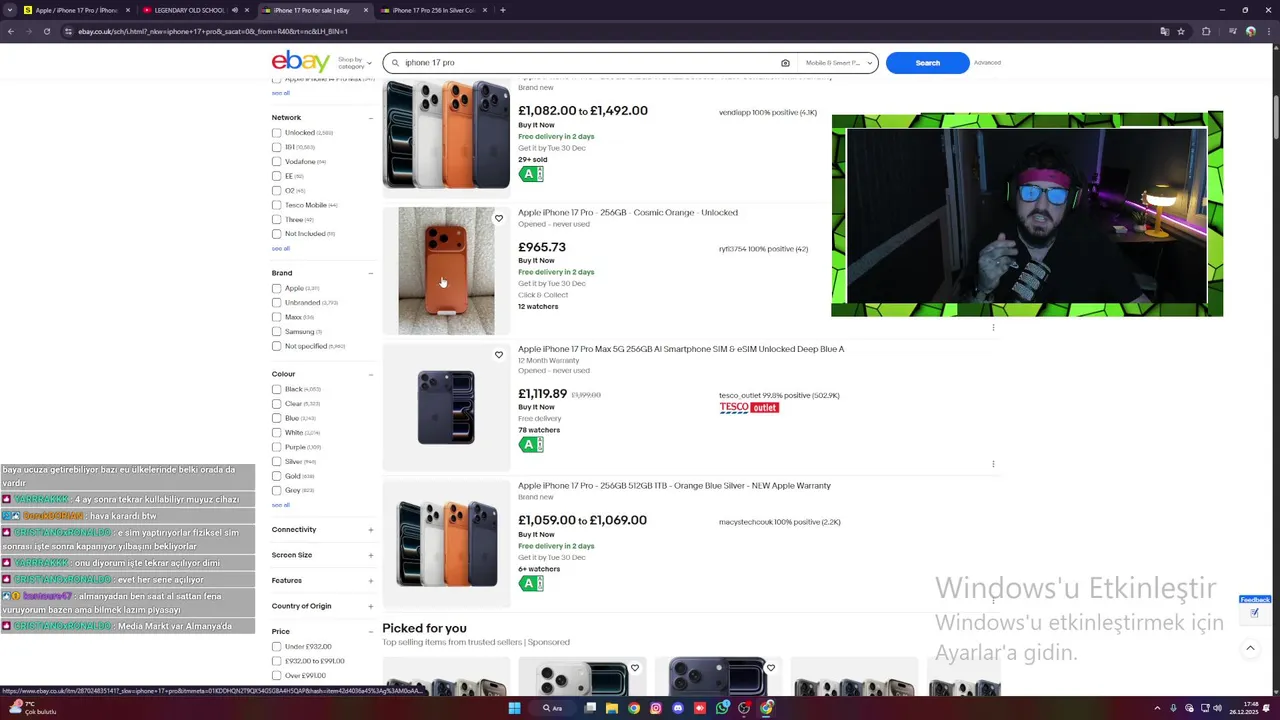Open WhatsApp from the taskbar
1280x720 pixels.
click(x=722, y=708)
